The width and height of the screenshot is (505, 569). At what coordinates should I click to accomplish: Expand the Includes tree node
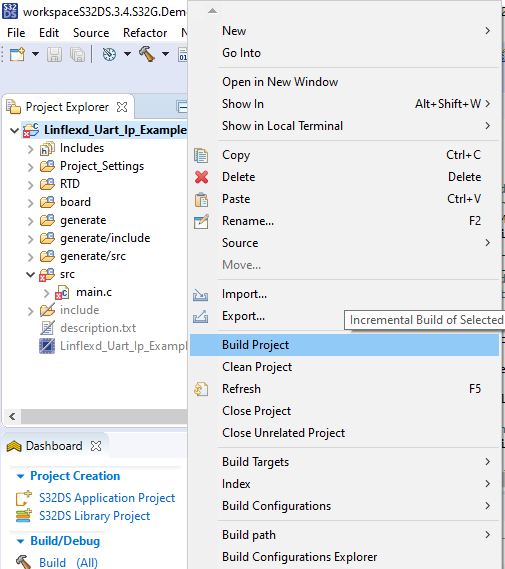pos(31,149)
